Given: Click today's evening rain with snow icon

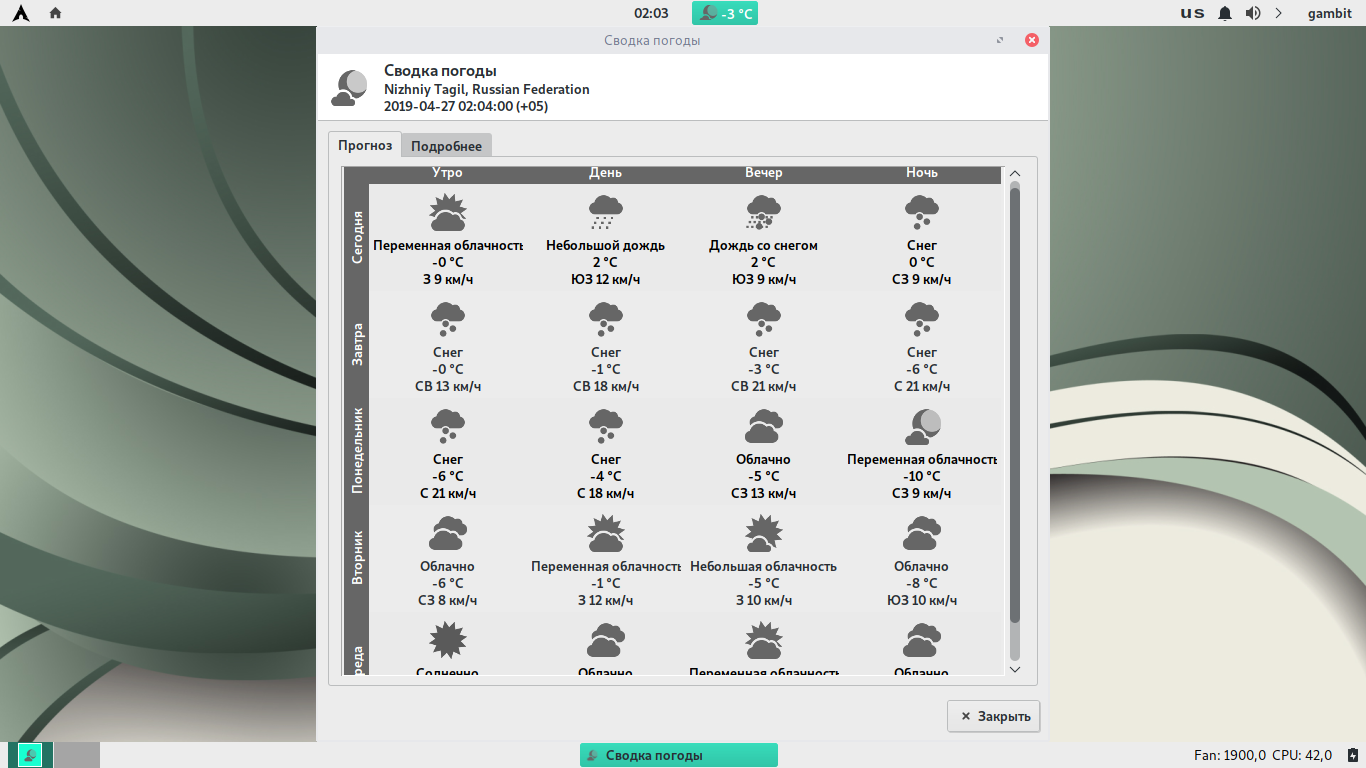Looking at the screenshot, I should tap(763, 213).
